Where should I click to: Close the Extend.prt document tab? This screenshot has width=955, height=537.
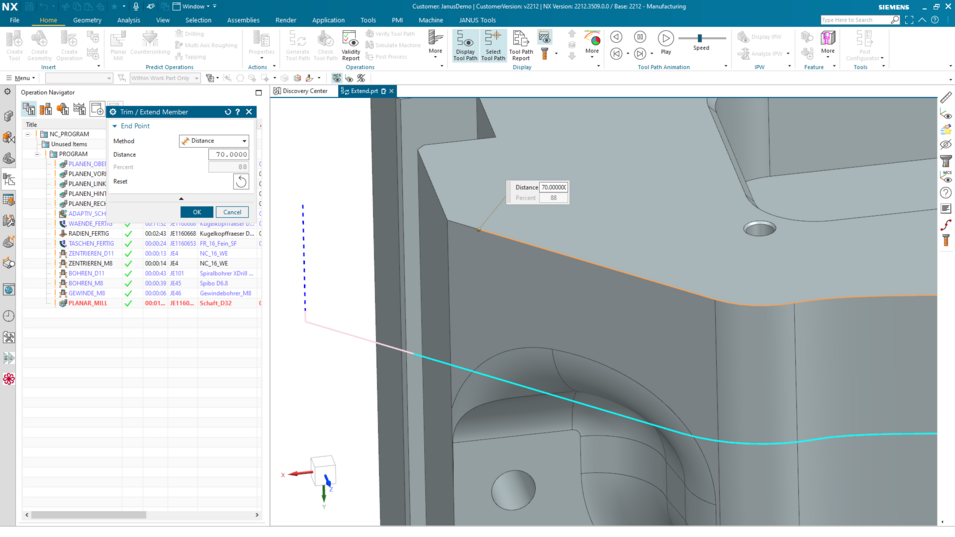pyautogui.click(x=392, y=91)
